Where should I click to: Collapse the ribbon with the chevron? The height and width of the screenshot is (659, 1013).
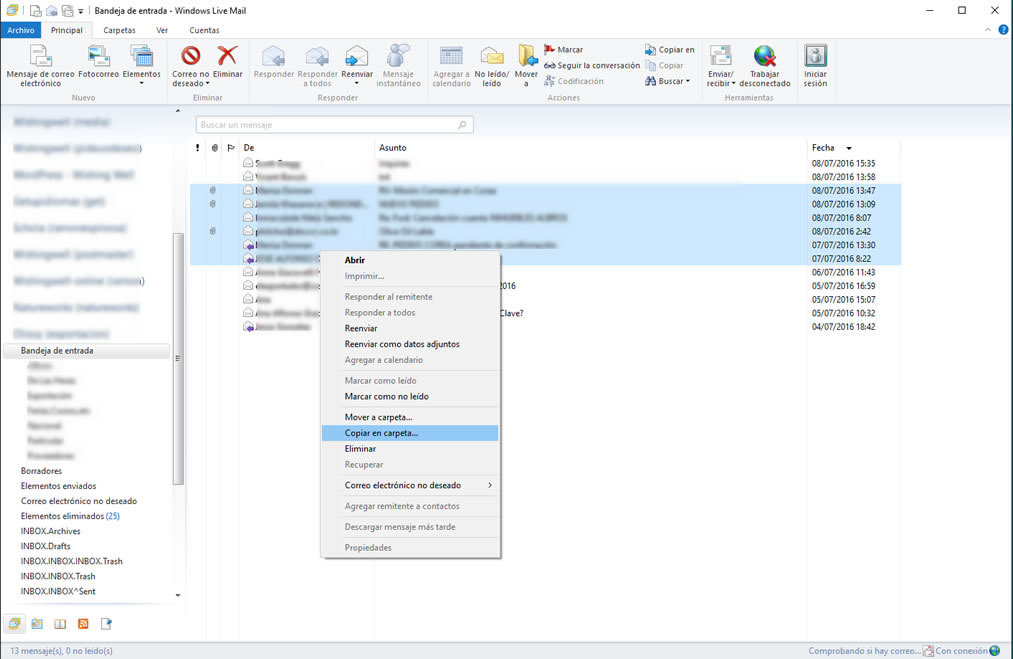point(987,30)
